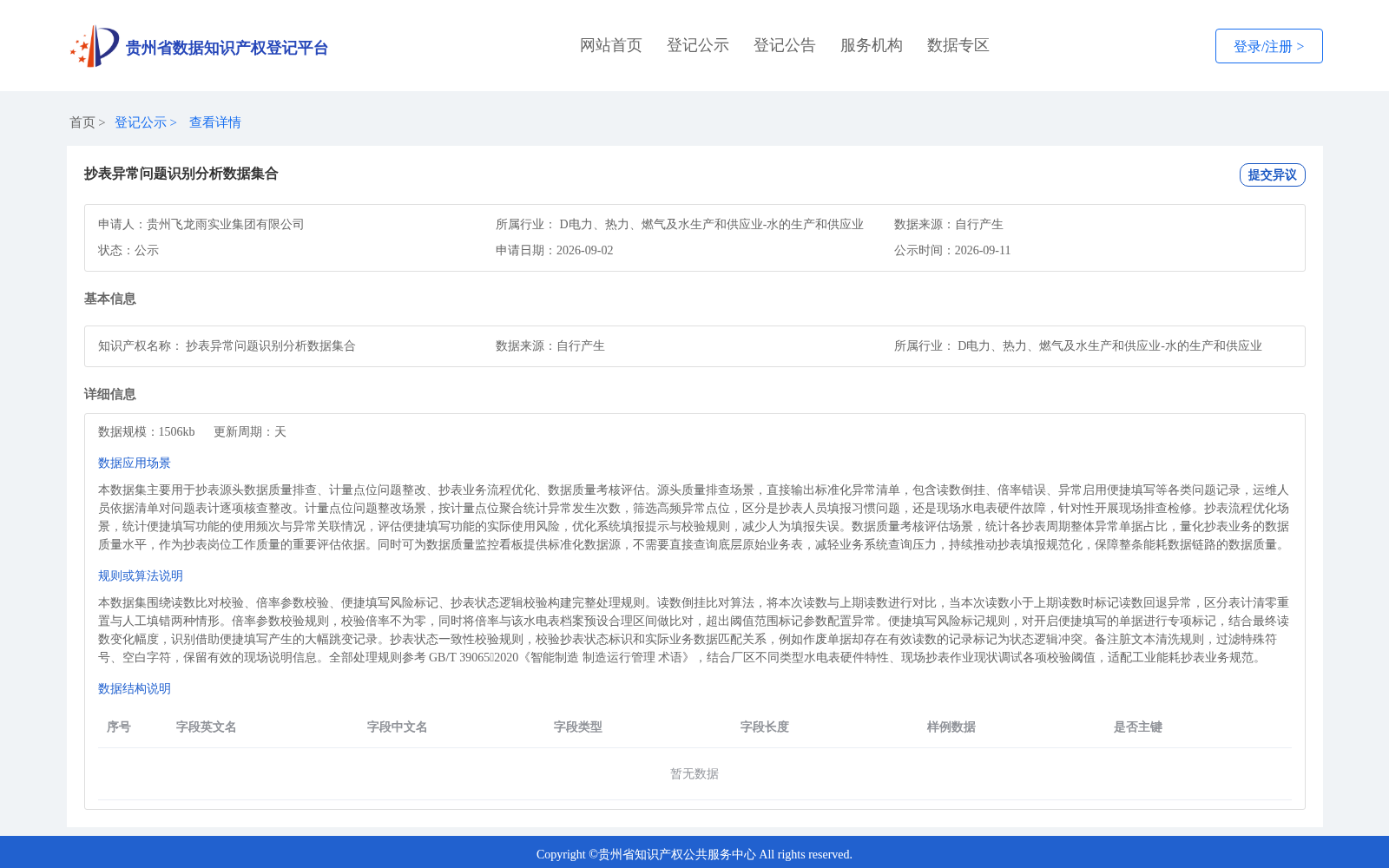The image size is (1389, 868).
Task: Click the footer copyright text
Action: coord(694,854)
